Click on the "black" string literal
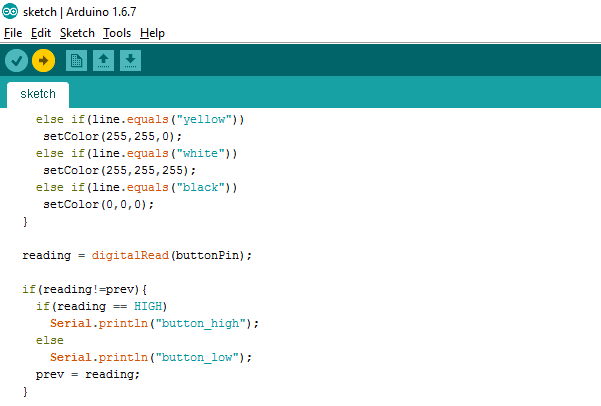601x406 pixels. 200,187
